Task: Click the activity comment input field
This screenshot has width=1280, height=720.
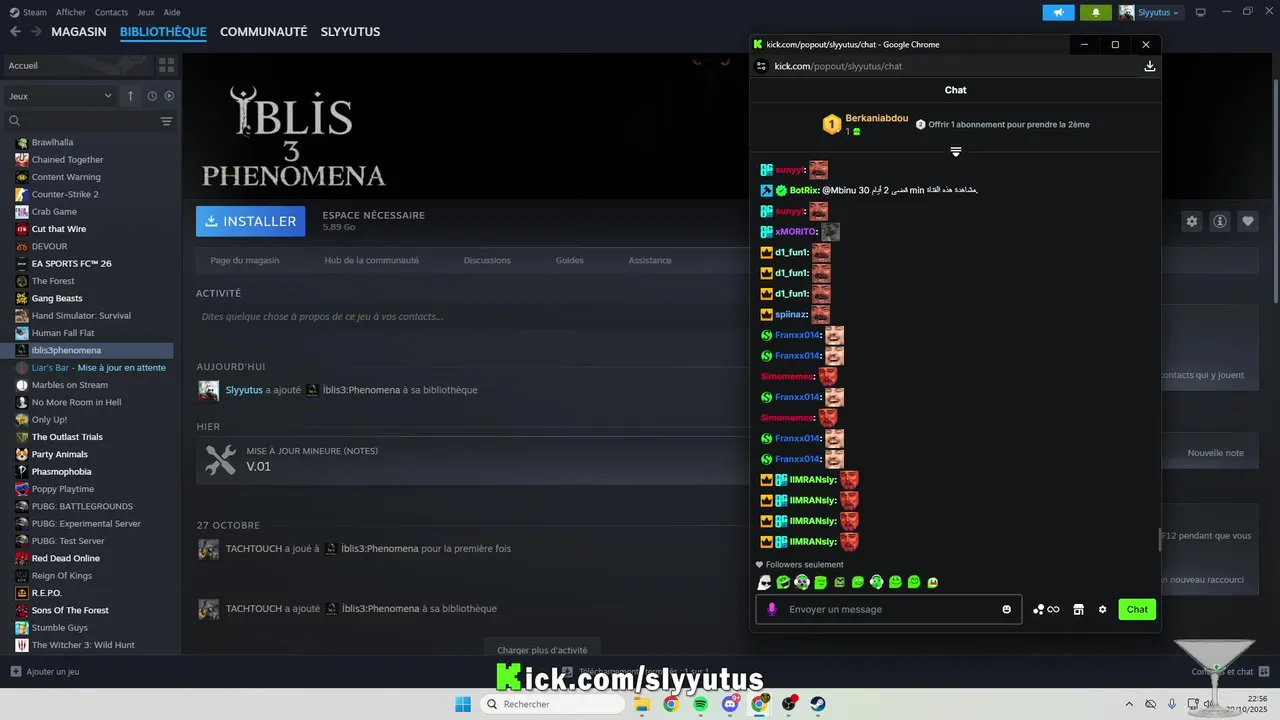Action: (x=472, y=317)
